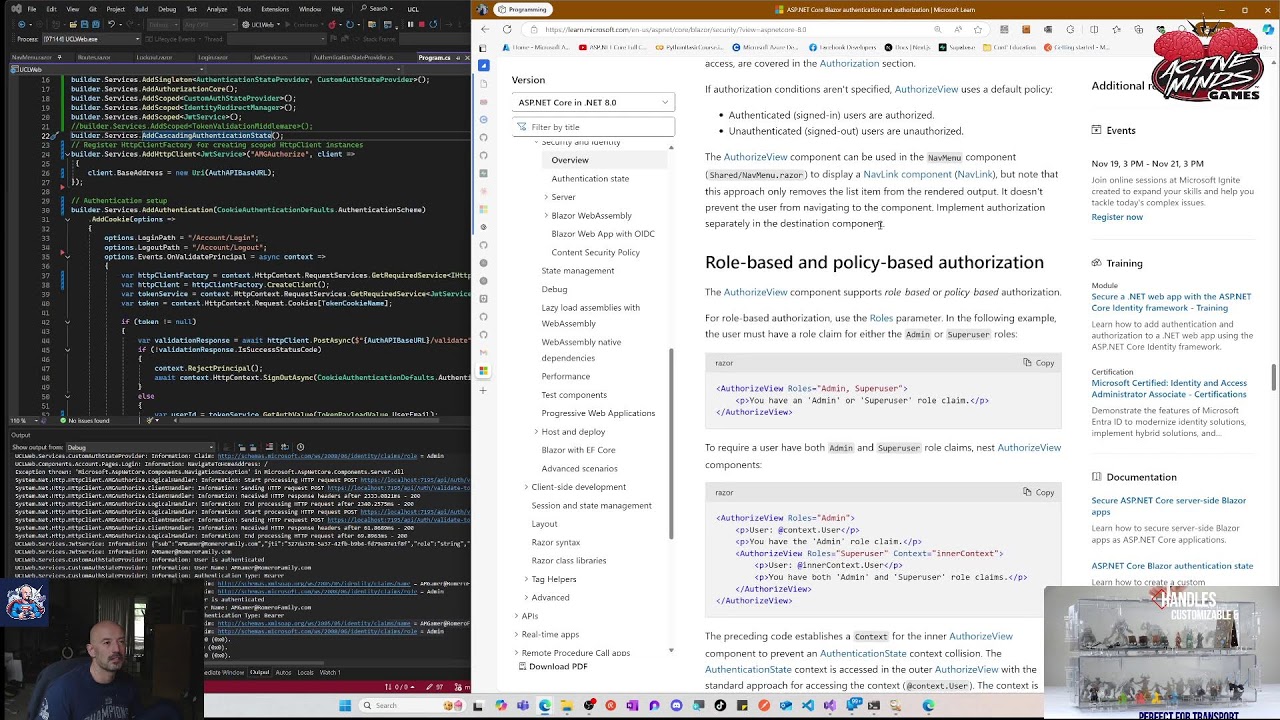Expand the Tag Helpers node
The image size is (1280, 720).
click(526, 579)
